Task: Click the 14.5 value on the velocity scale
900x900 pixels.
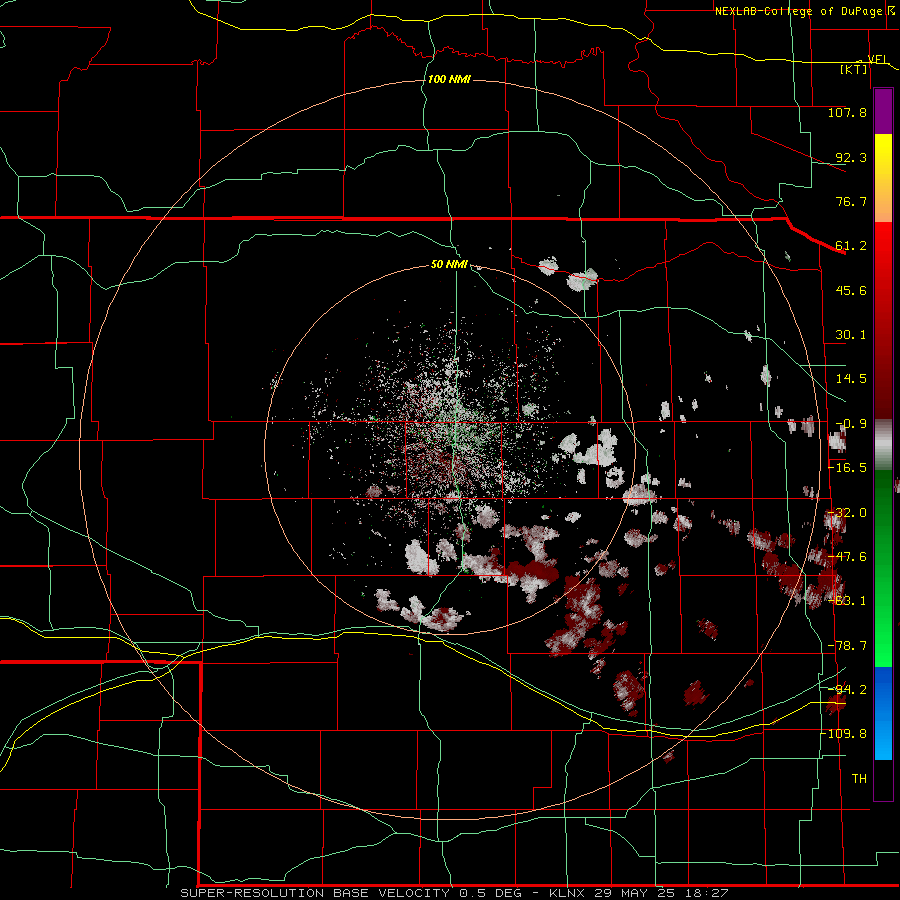Action: tap(851, 379)
